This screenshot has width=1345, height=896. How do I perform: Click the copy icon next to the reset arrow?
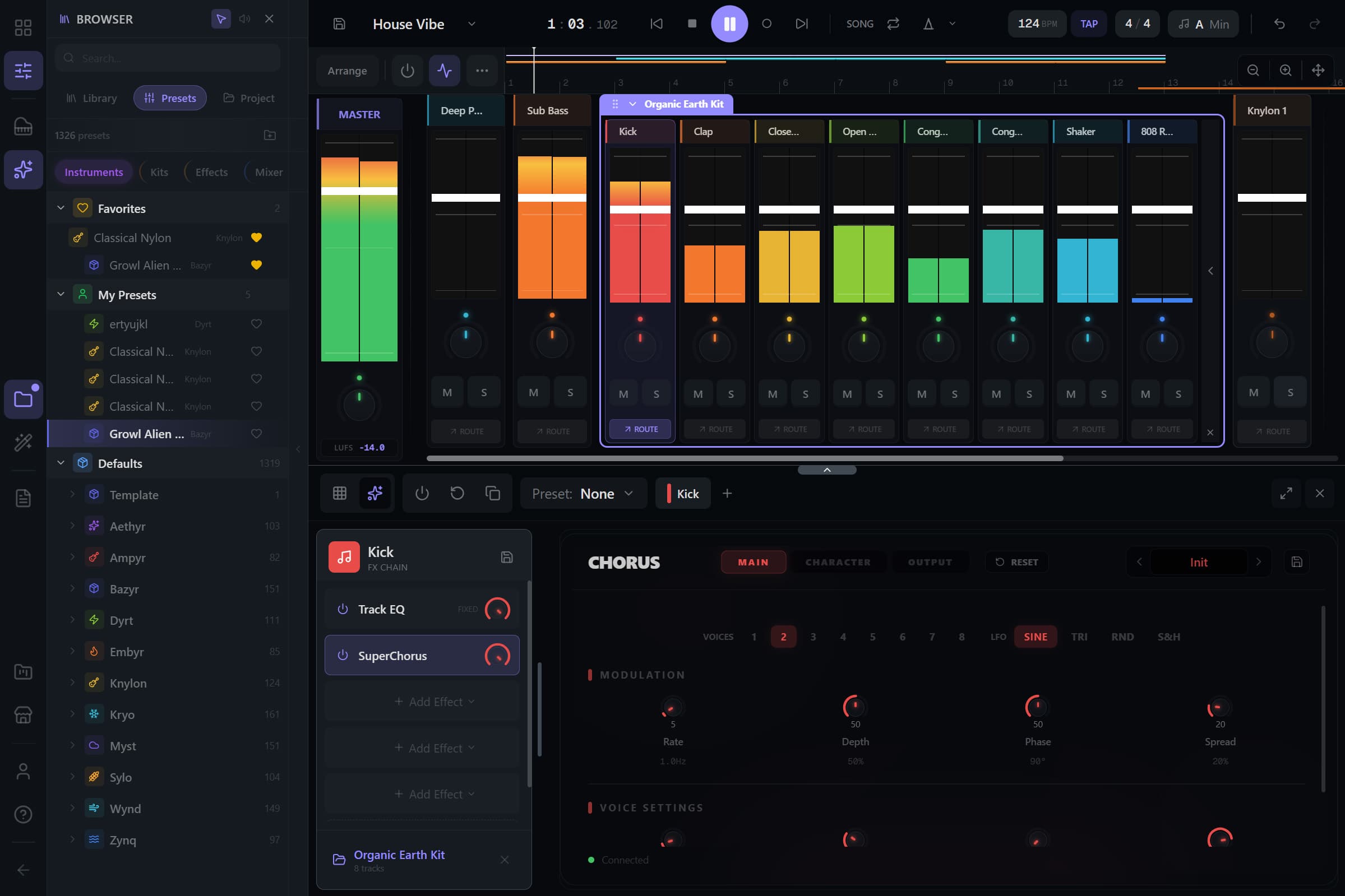[492, 493]
